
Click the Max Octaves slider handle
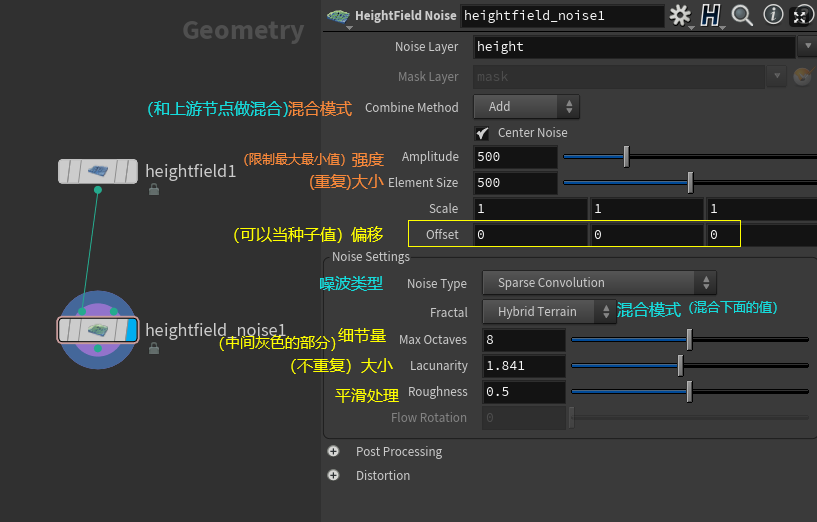coord(689,339)
